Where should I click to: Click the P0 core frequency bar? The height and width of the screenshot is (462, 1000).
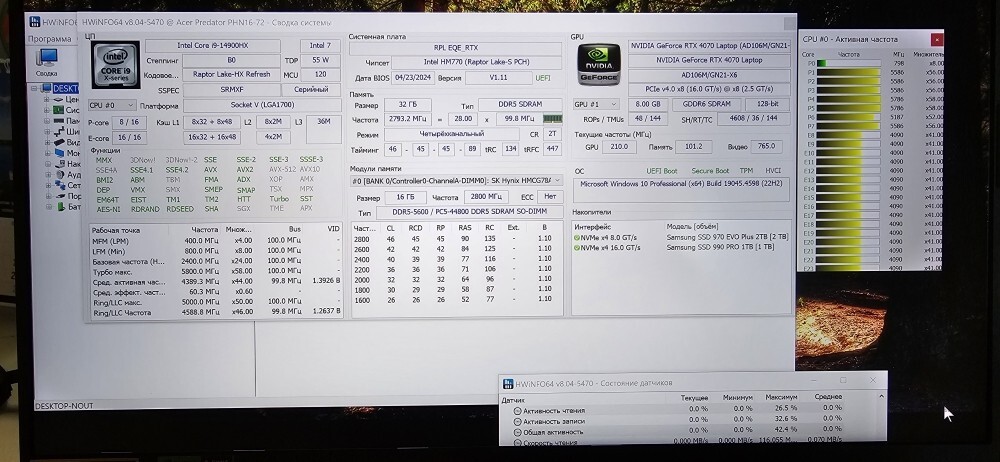point(848,64)
